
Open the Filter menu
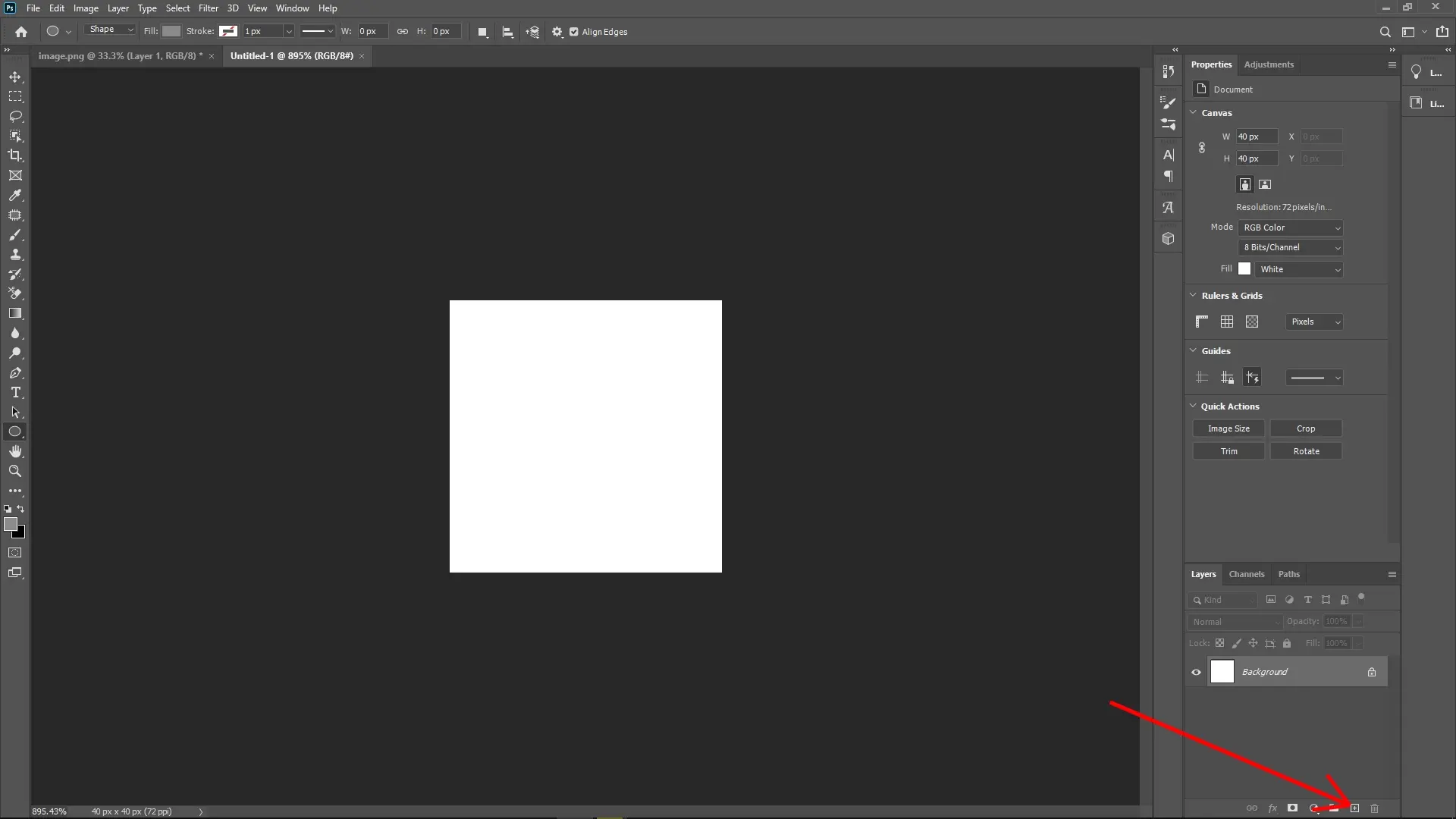208,8
